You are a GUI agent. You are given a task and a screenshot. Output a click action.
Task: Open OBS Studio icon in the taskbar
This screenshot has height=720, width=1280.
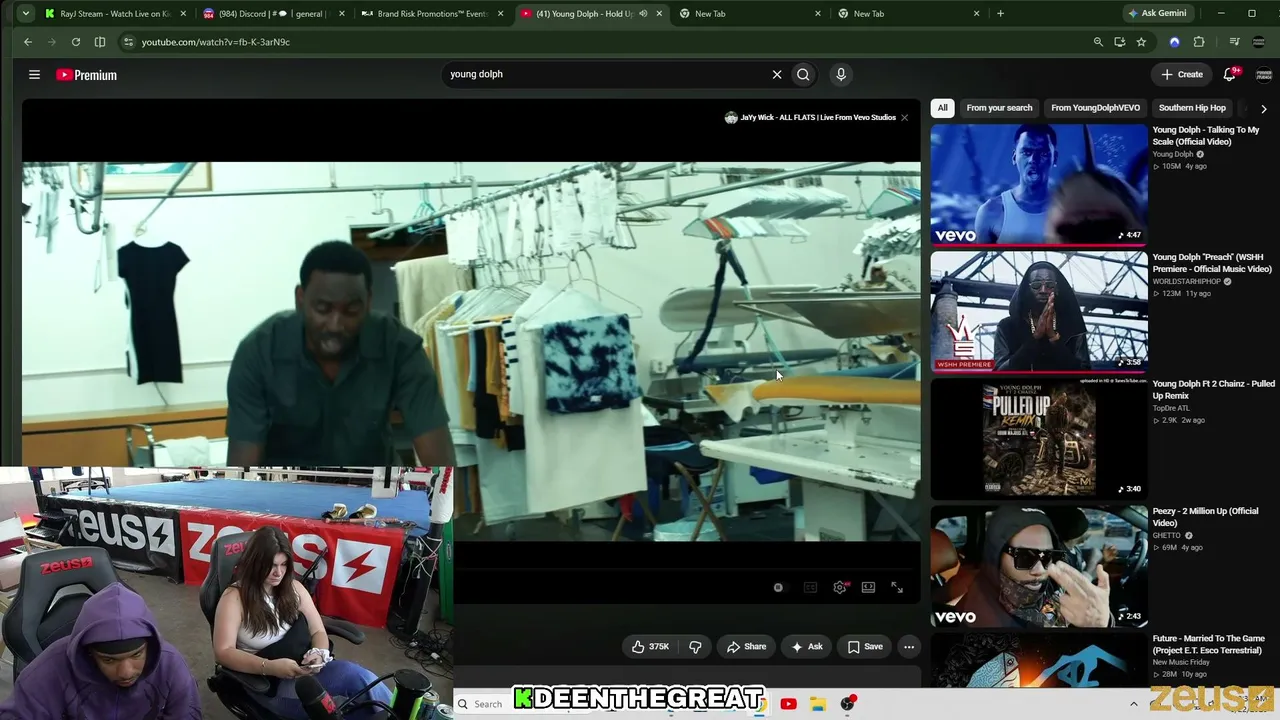click(848, 704)
